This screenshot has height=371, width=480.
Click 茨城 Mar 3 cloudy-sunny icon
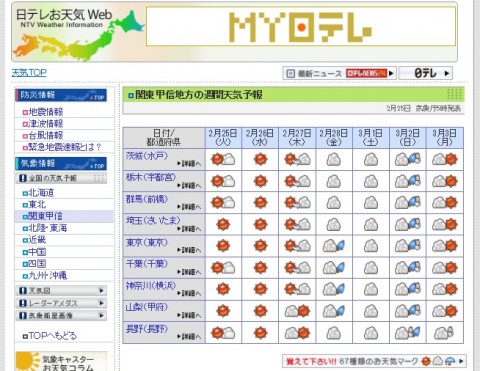[x=445, y=159]
